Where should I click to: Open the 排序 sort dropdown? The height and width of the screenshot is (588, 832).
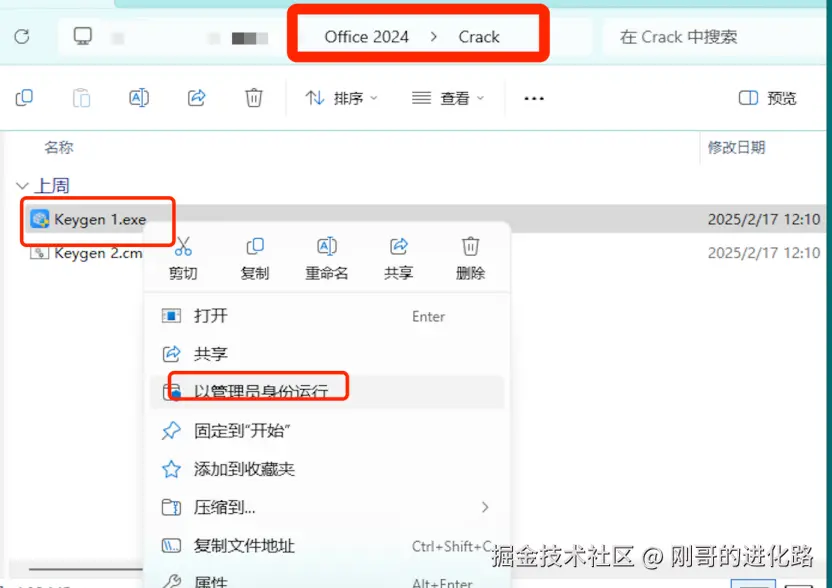[341, 98]
